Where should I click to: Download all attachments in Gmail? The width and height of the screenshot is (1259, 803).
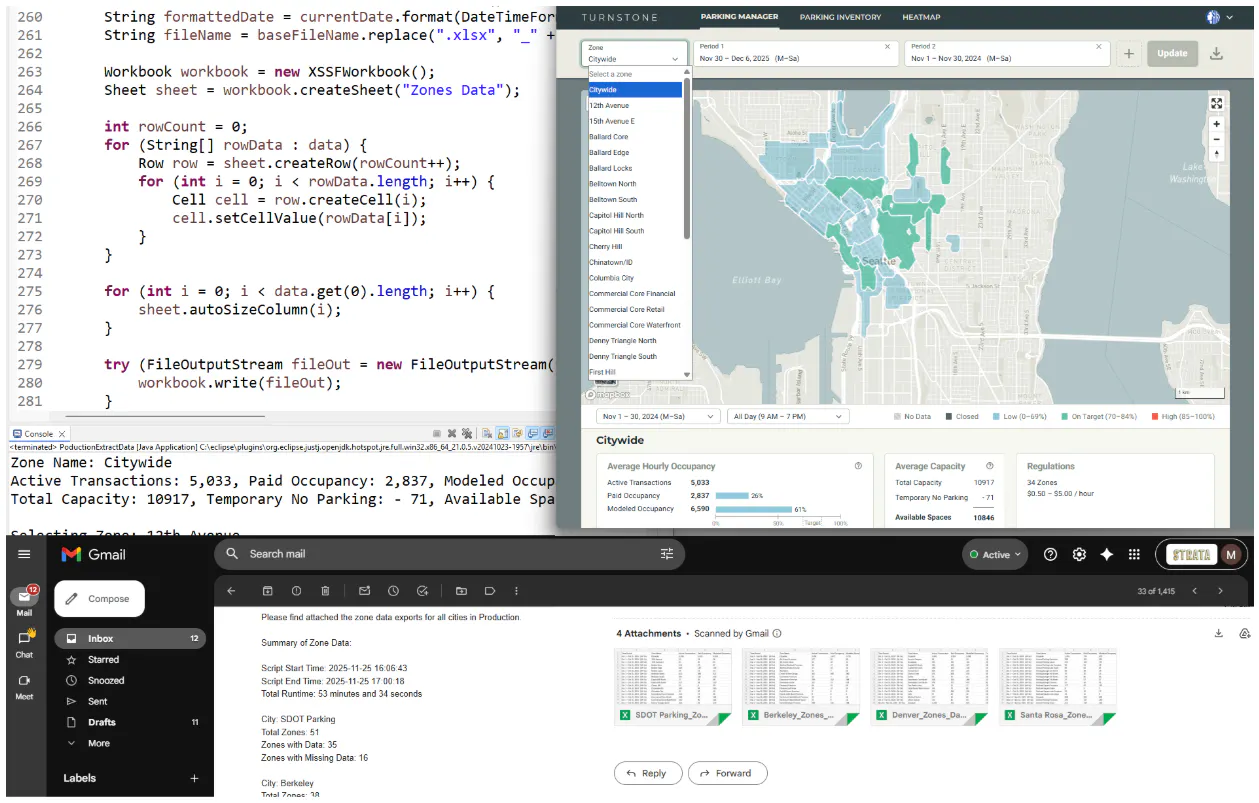pos(1218,633)
